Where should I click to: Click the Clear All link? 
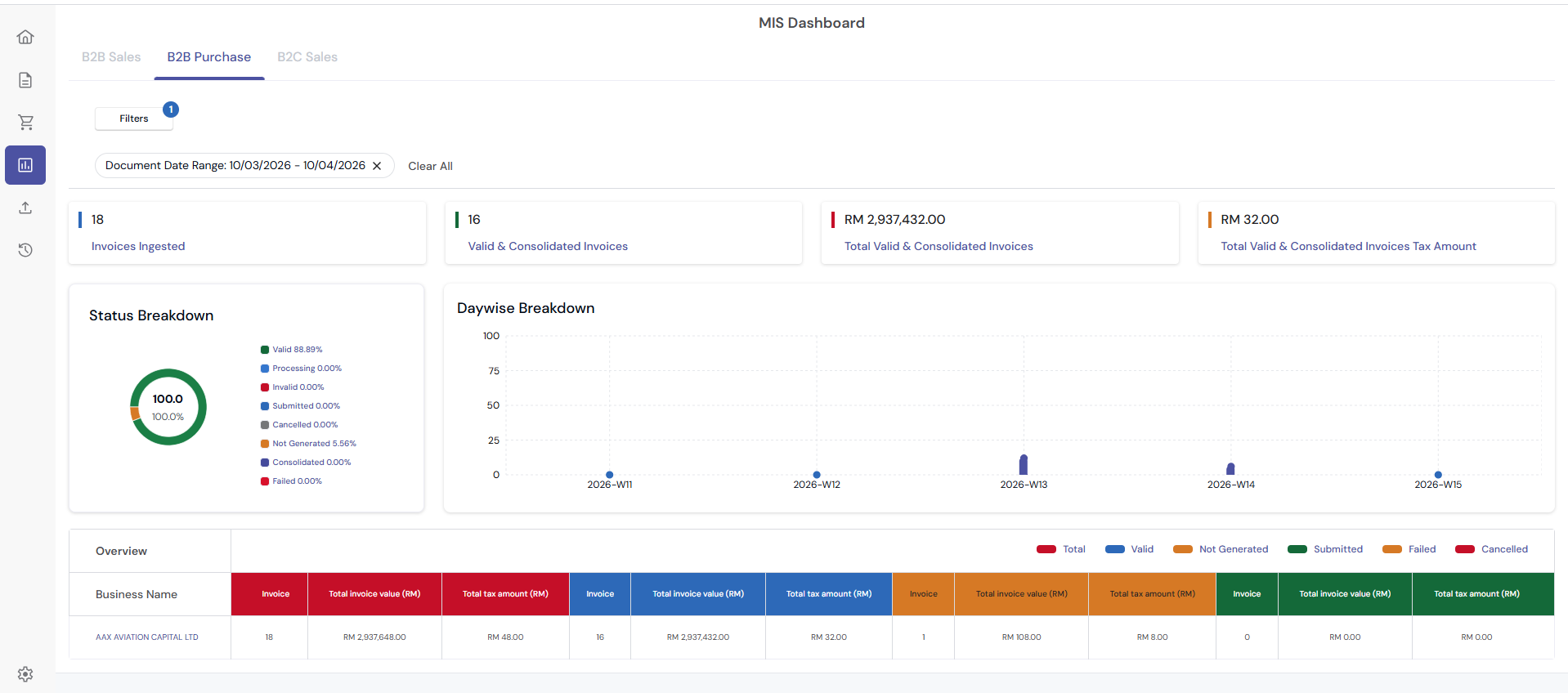click(430, 166)
